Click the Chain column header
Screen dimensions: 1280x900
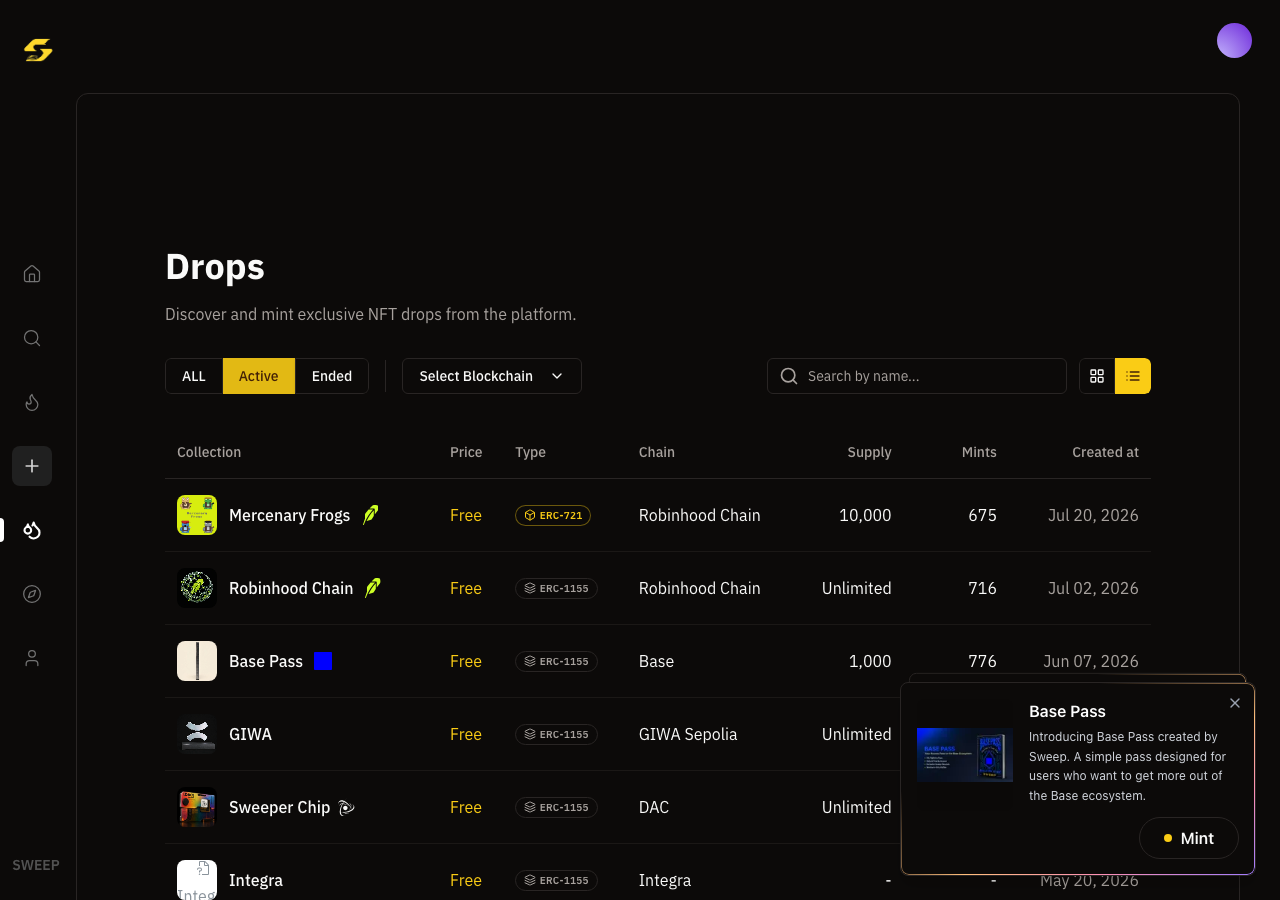click(x=657, y=452)
